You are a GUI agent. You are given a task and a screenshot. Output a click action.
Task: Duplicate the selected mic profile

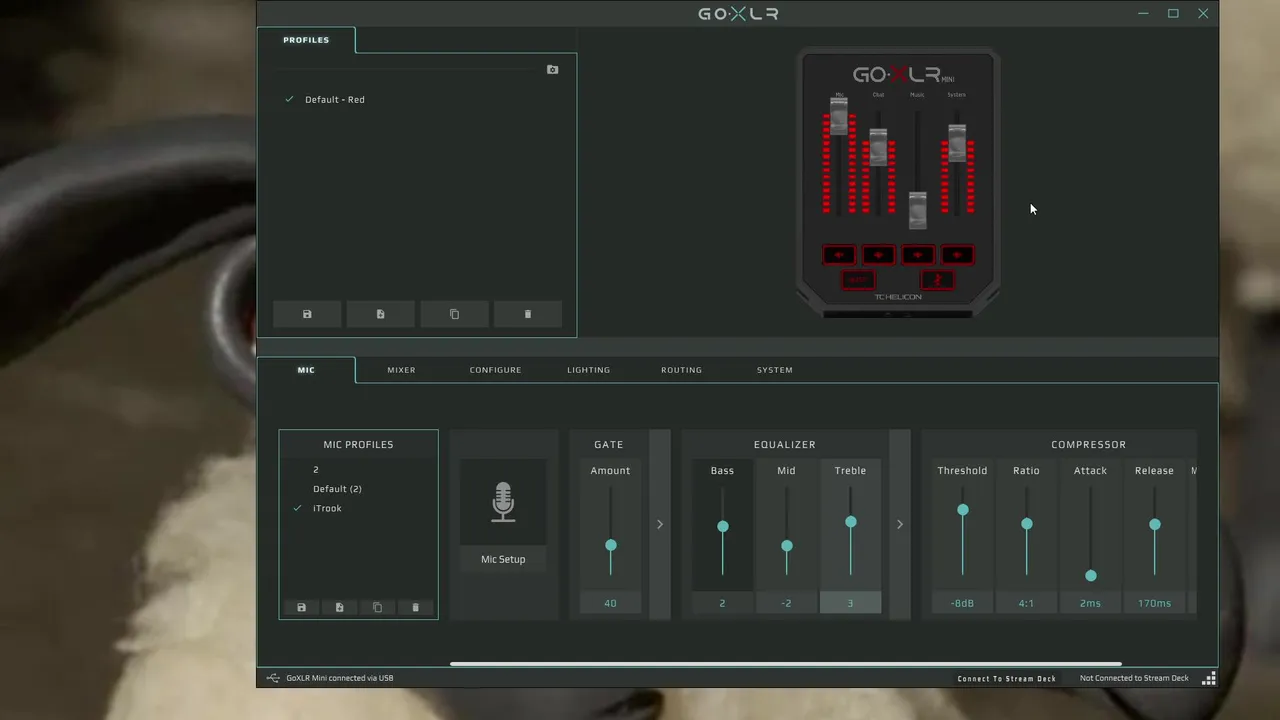(x=377, y=607)
